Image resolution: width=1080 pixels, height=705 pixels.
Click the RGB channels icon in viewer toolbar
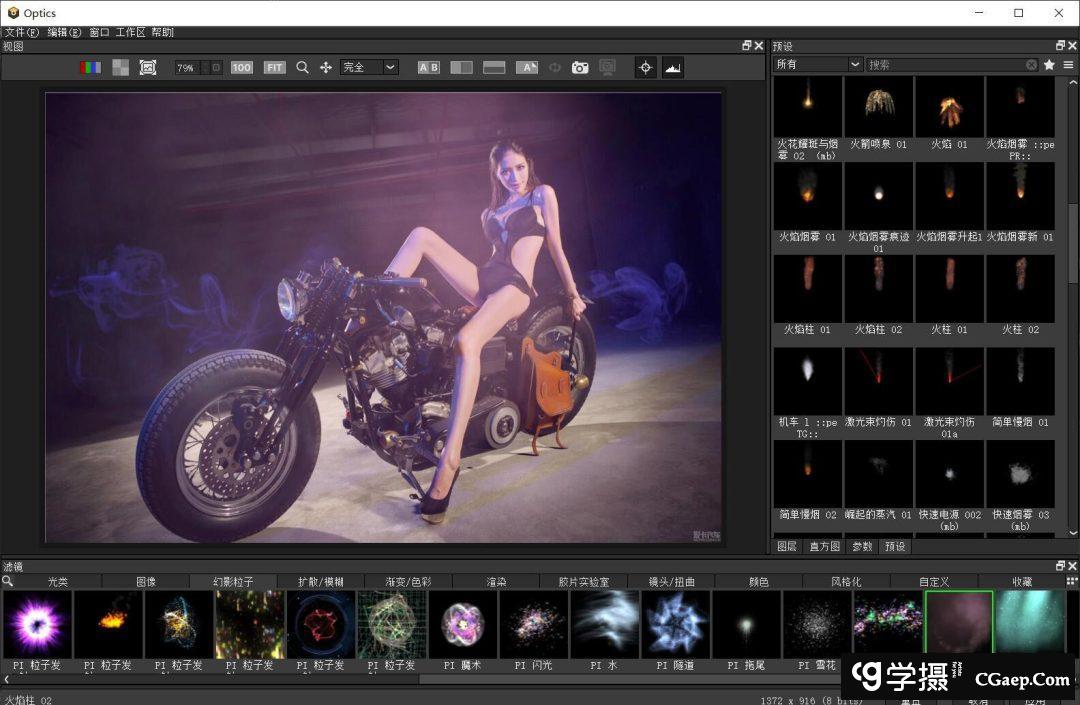tap(90, 68)
